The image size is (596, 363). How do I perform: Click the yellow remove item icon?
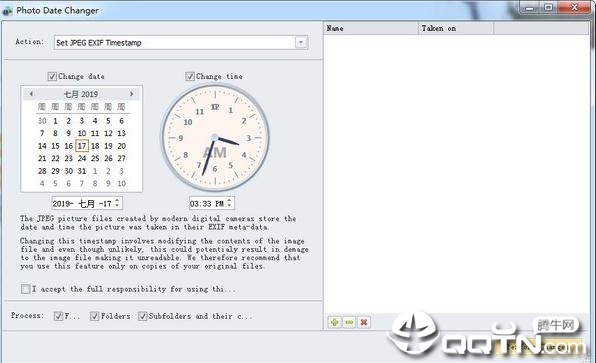(x=349, y=322)
